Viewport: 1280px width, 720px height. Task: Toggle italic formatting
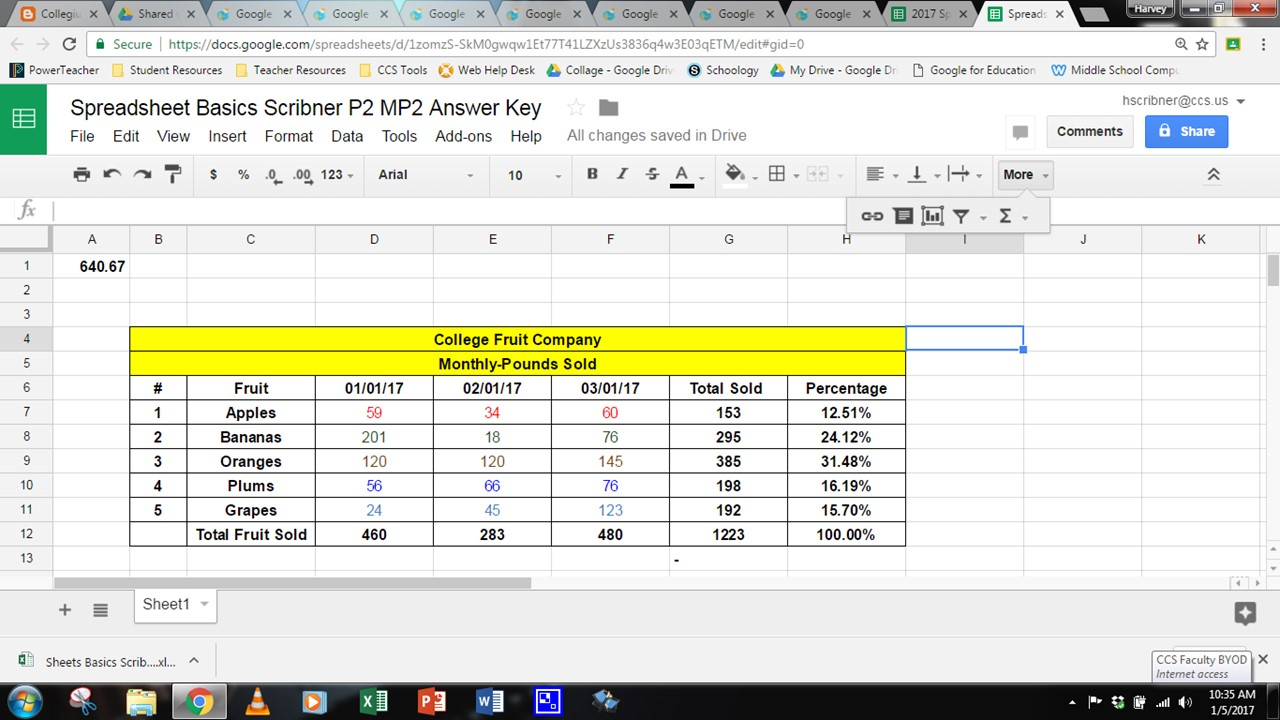(x=622, y=174)
